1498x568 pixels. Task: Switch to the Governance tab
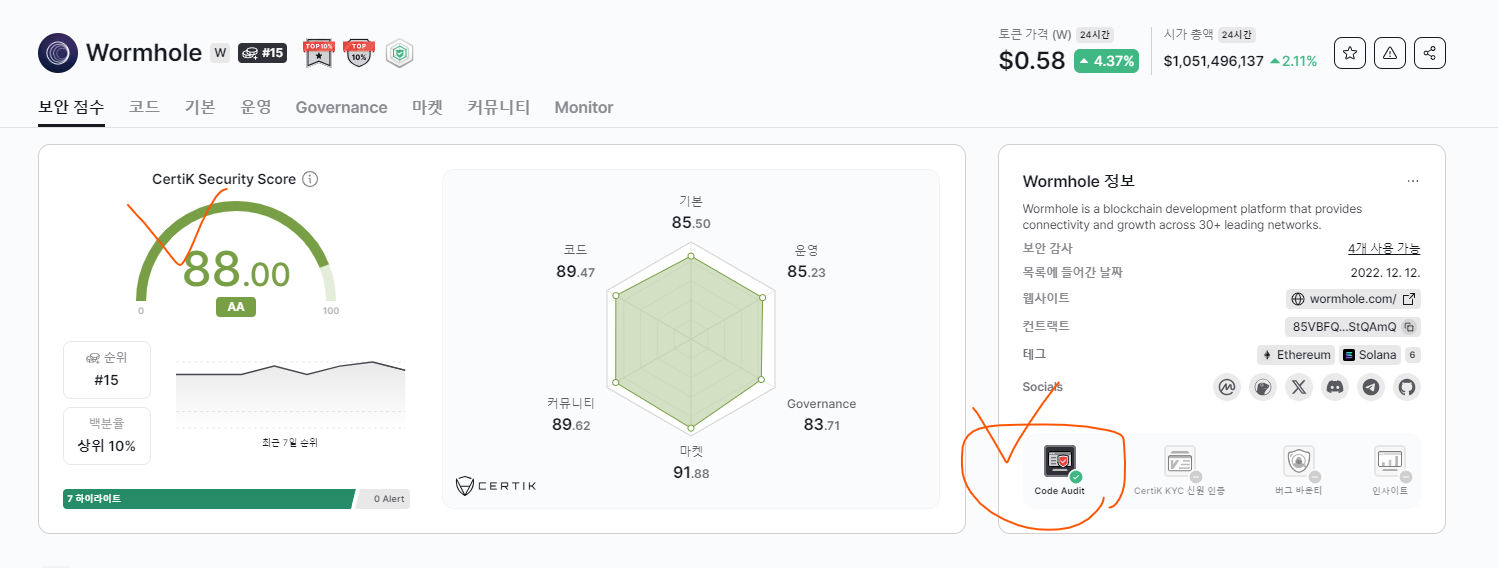[x=341, y=107]
